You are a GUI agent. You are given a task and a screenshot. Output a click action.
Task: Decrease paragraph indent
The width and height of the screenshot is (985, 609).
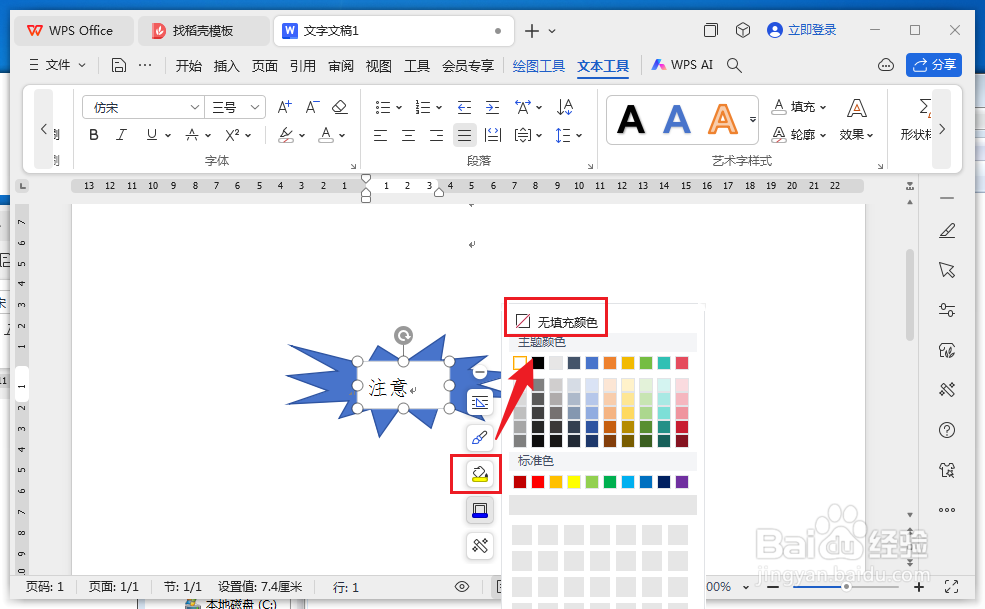pos(464,107)
